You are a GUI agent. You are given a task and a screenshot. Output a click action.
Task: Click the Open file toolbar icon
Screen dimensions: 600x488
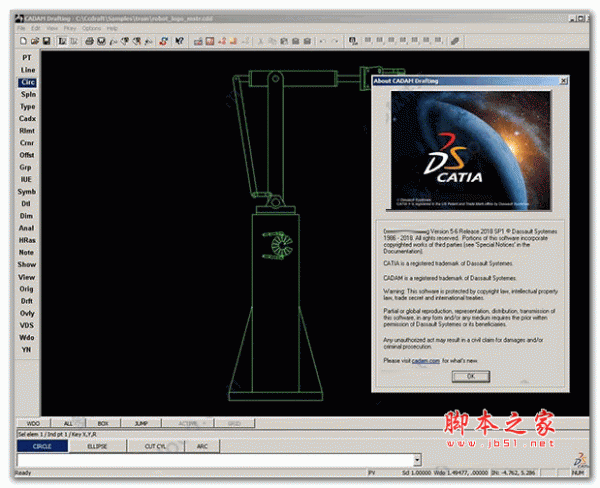[x=35, y=41]
